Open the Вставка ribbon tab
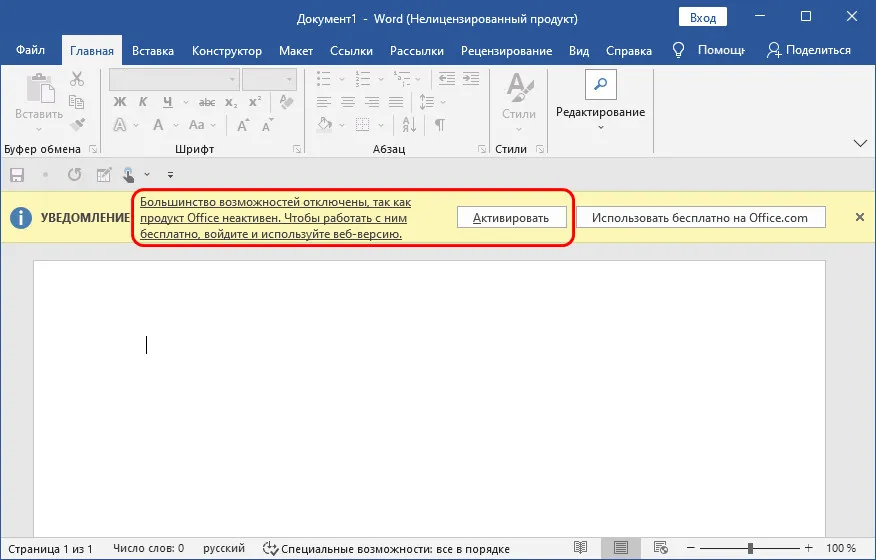Image resolution: width=876 pixels, height=560 pixels. coord(152,50)
